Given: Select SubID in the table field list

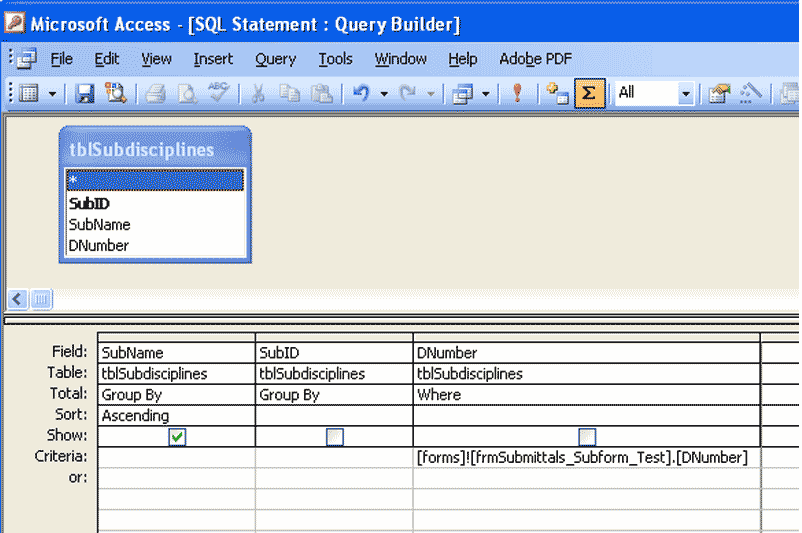Looking at the screenshot, I should click(155, 203).
